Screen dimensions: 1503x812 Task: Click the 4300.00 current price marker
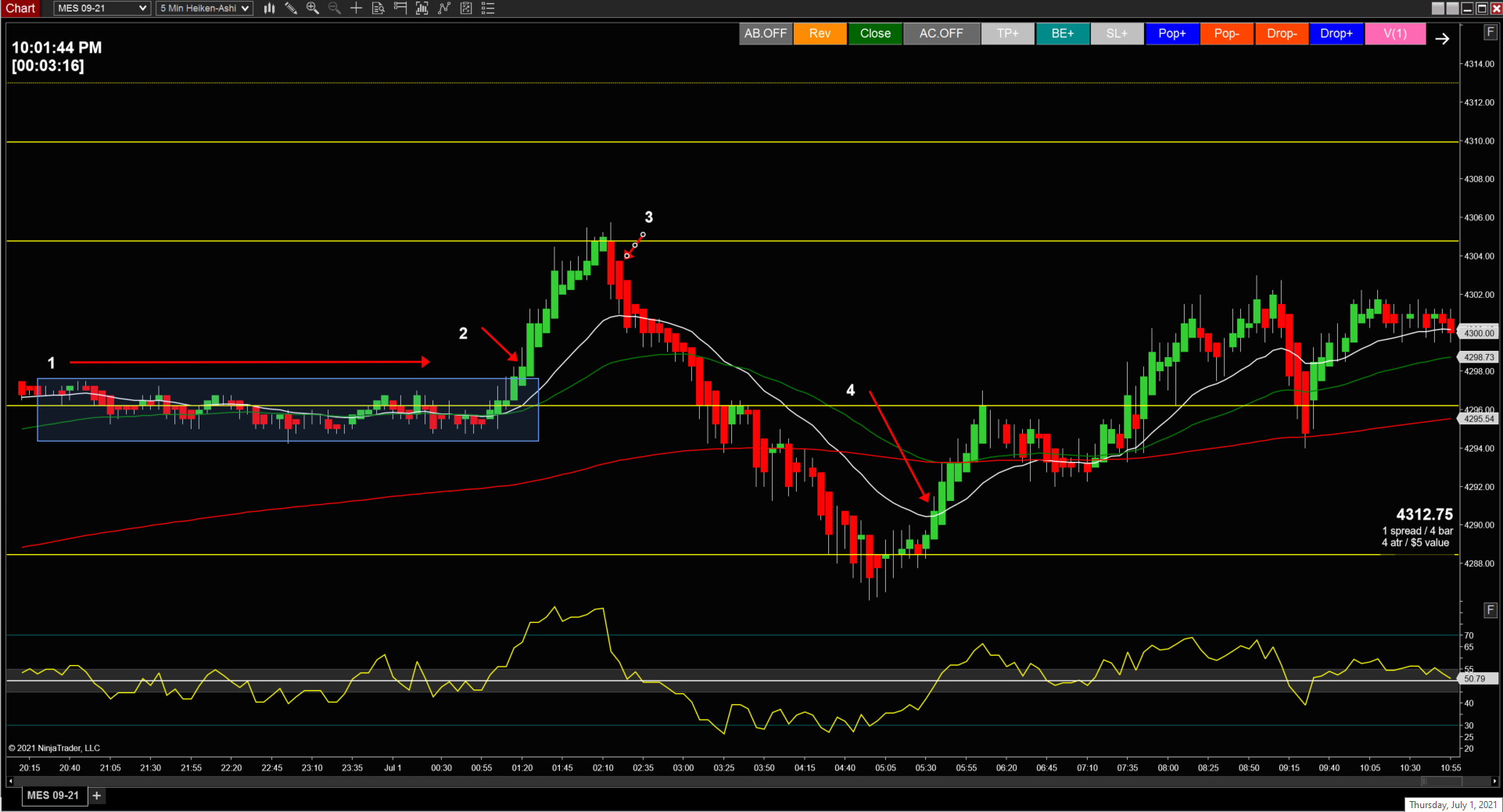point(1478,333)
